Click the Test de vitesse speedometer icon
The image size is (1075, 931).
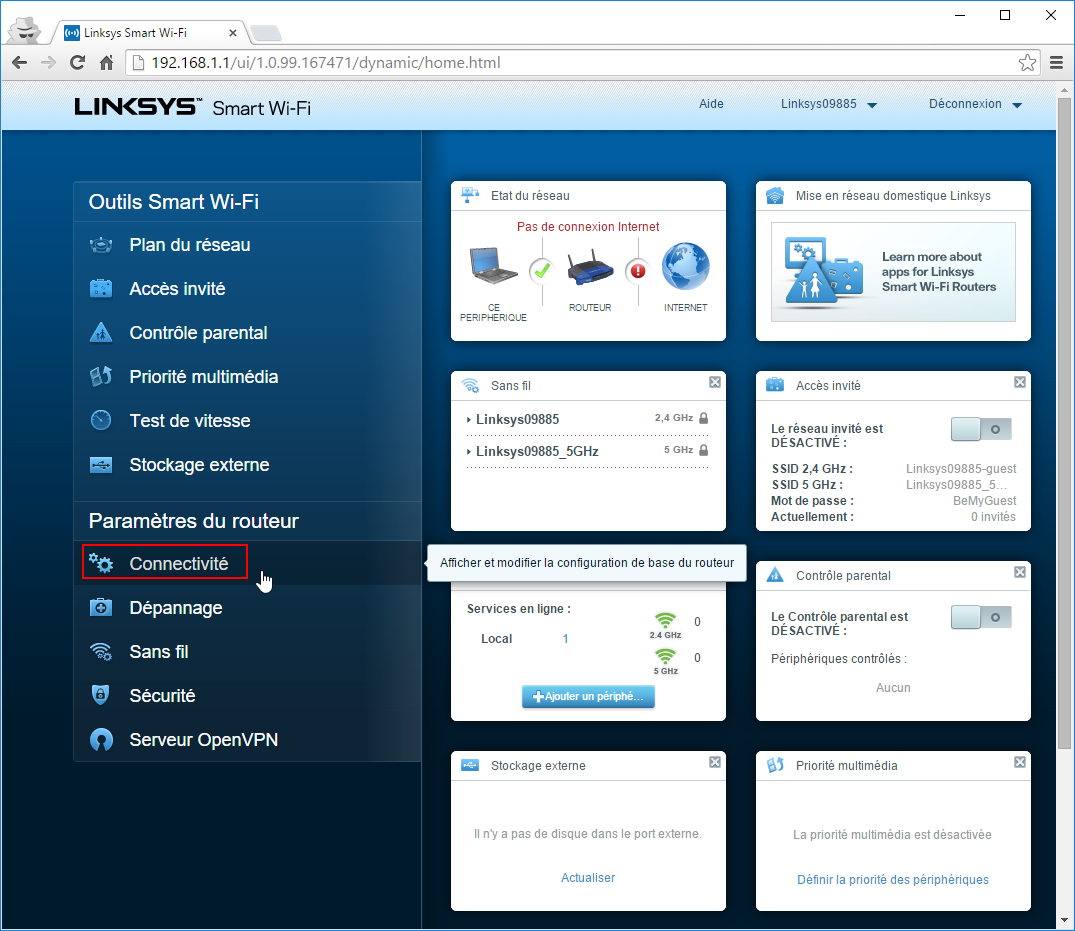coord(101,421)
